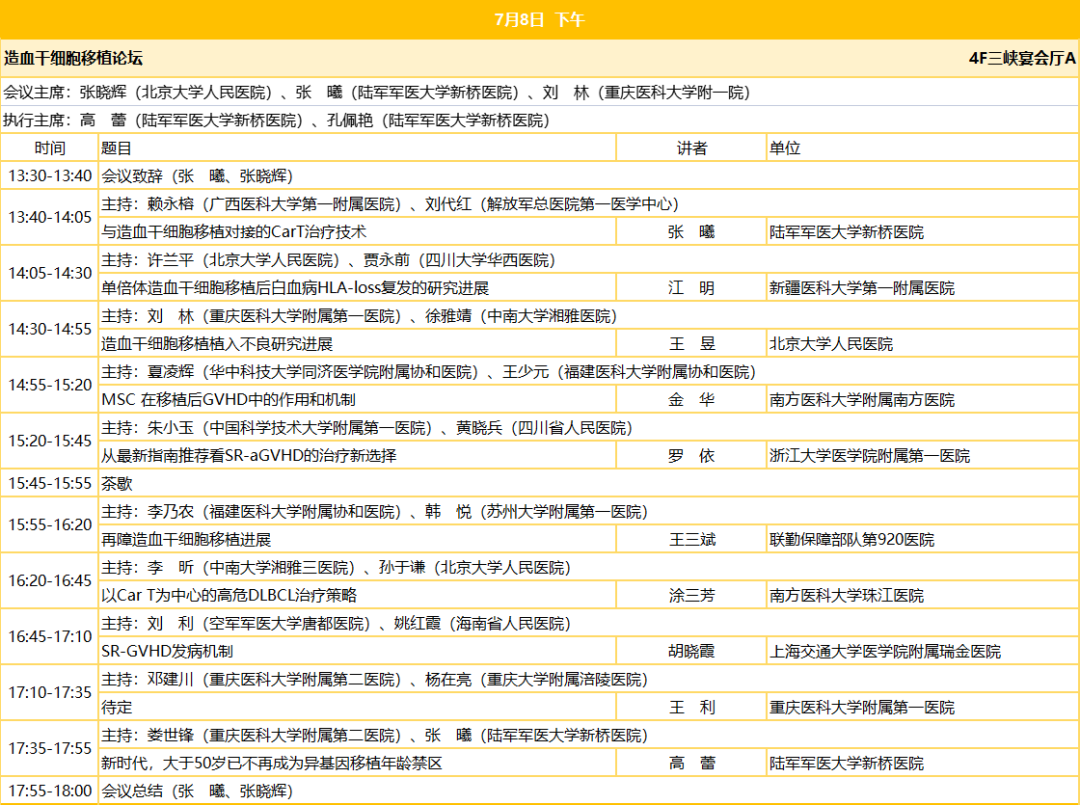Click speaker '高 蕾' in the 17:35 row
This screenshot has height=805, width=1080.
pyautogui.click(x=692, y=763)
